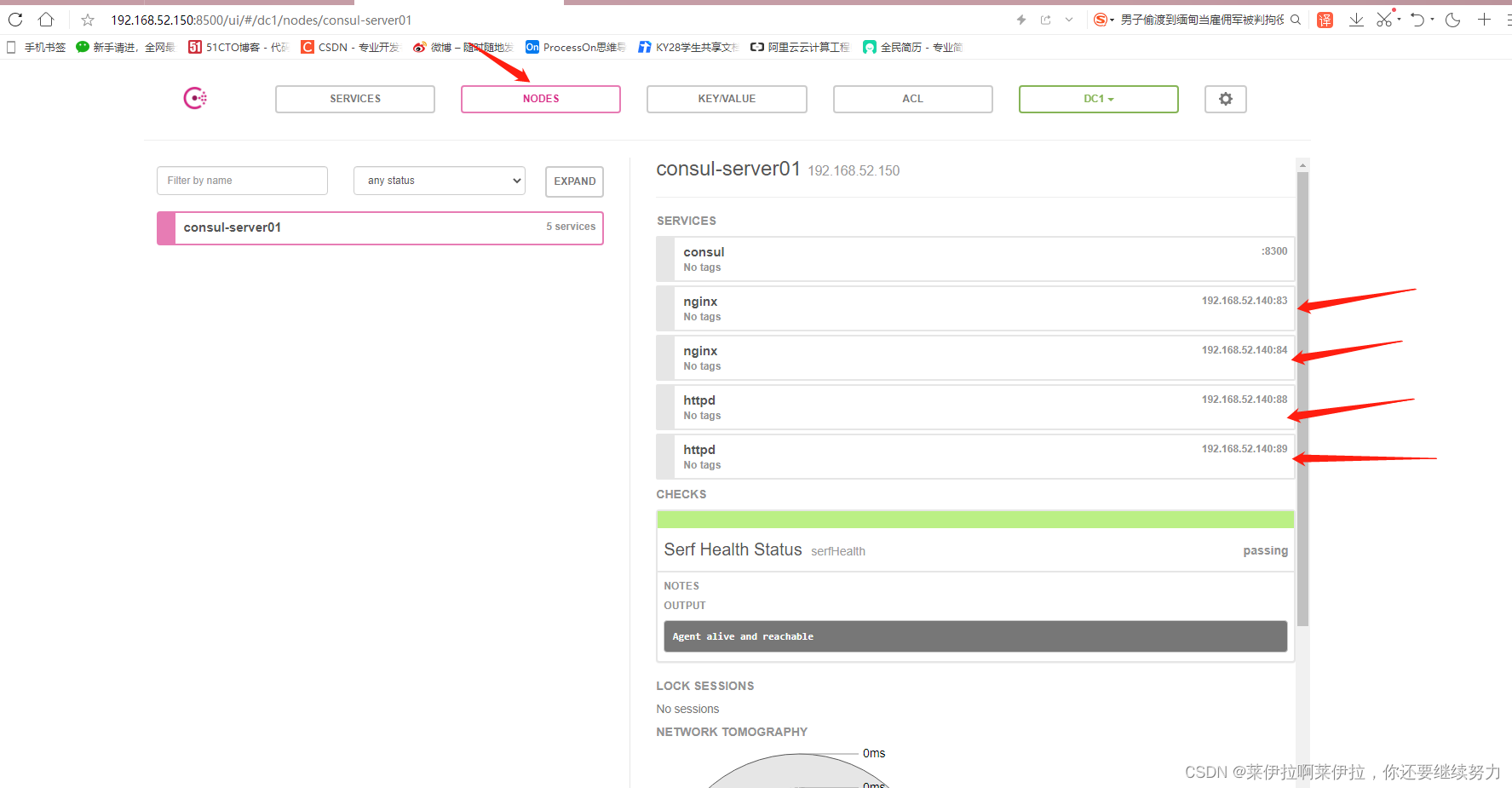Open the translate extension icon
Viewport: 1512px width, 788px height.
(1325, 20)
